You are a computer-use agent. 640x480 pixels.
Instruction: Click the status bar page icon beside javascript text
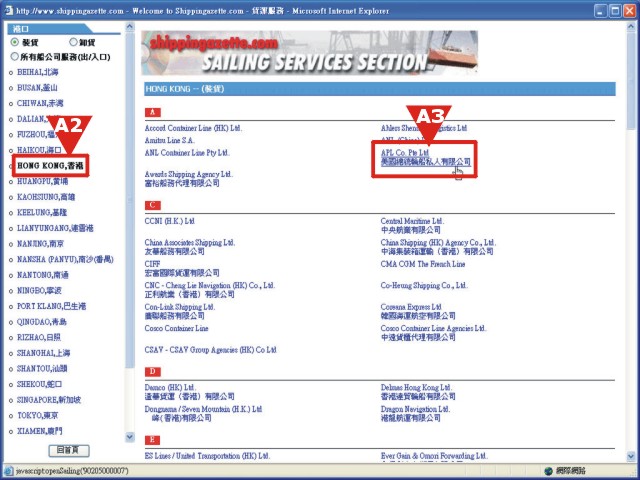(9, 471)
